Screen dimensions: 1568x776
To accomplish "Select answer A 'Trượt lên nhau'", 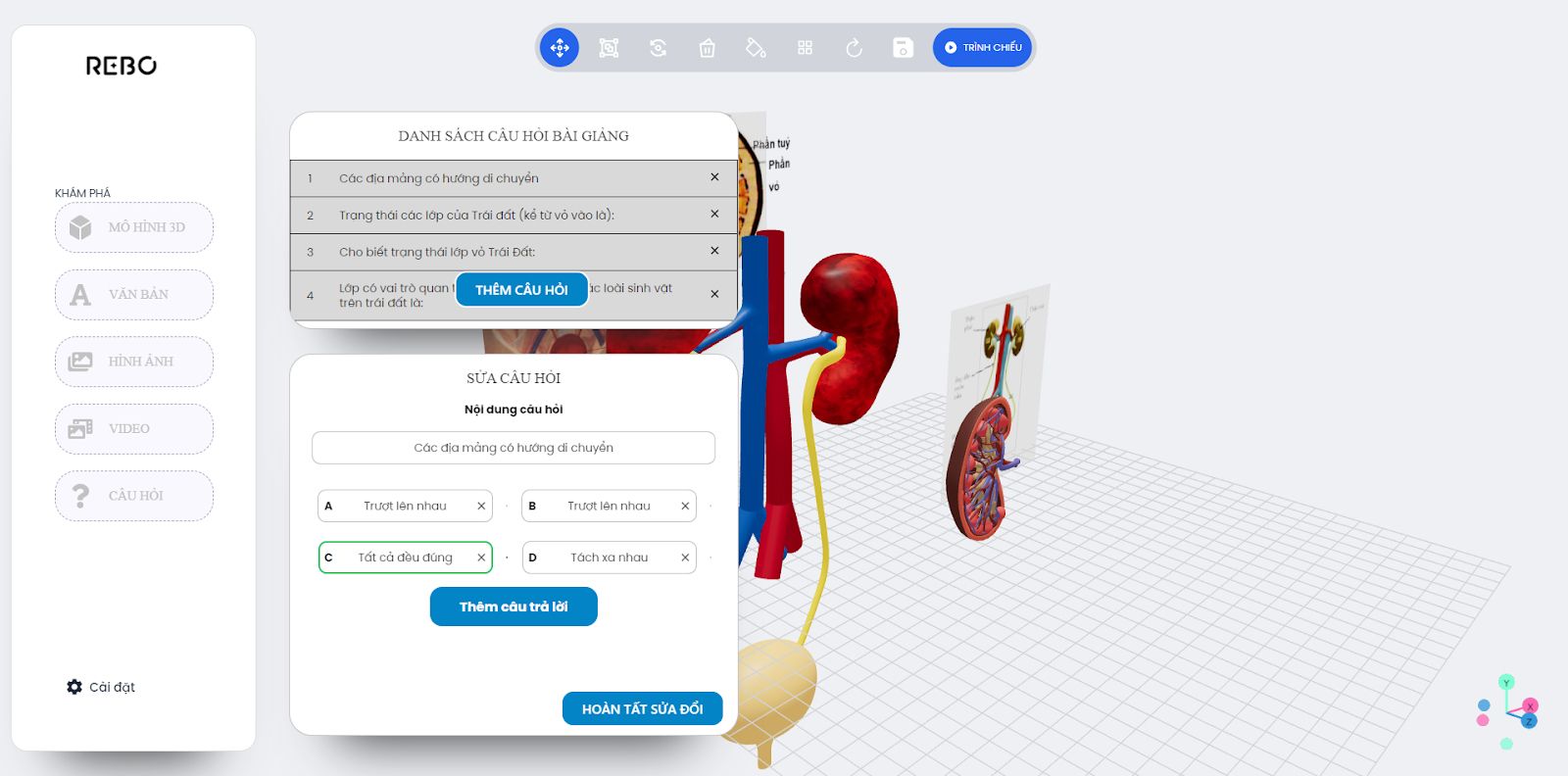I will click(405, 506).
